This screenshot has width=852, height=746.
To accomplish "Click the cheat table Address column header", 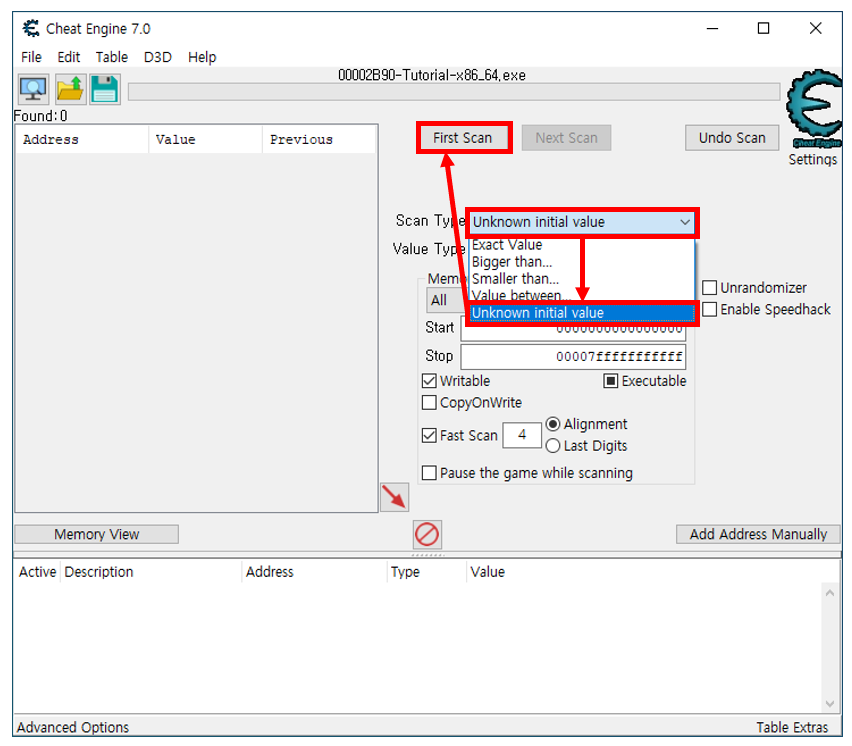I will (314, 572).
